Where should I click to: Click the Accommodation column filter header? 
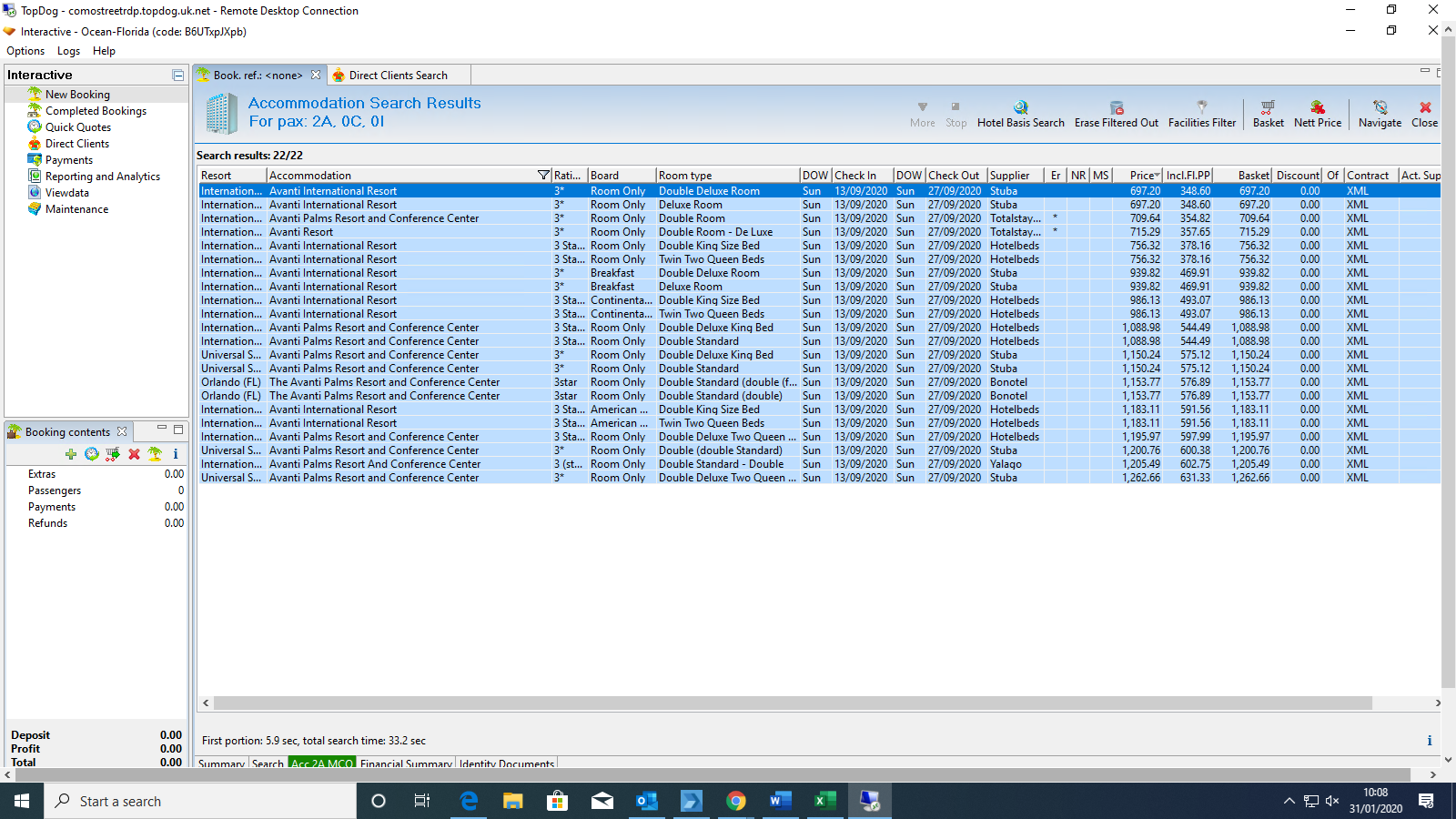[x=409, y=176]
